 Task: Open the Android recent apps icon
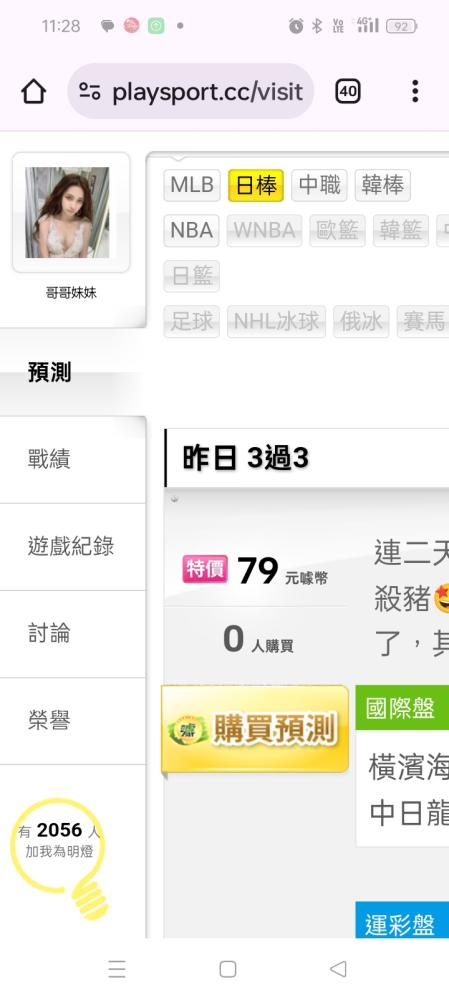(x=117, y=969)
